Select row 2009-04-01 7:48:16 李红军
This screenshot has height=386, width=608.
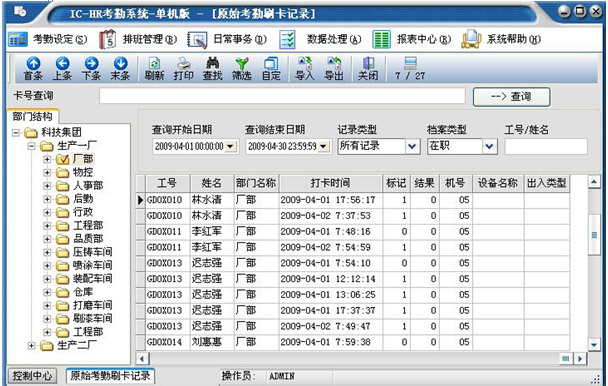coord(352,232)
